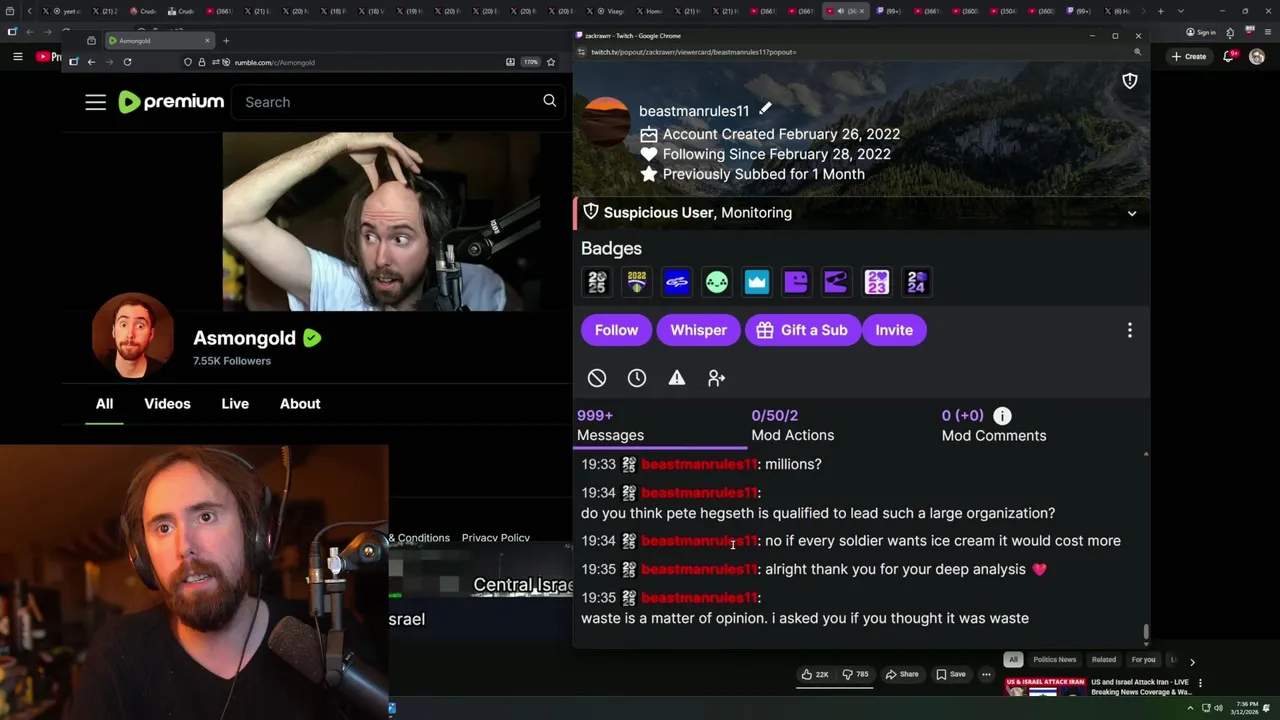Click the Invite button
Viewport: 1280px width, 720px height.
coord(894,330)
